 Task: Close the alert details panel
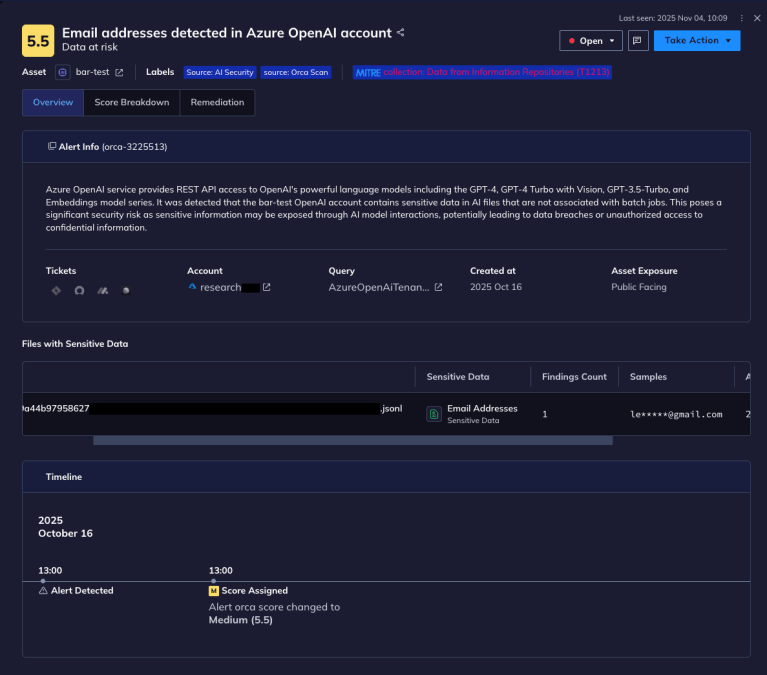click(756, 18)
